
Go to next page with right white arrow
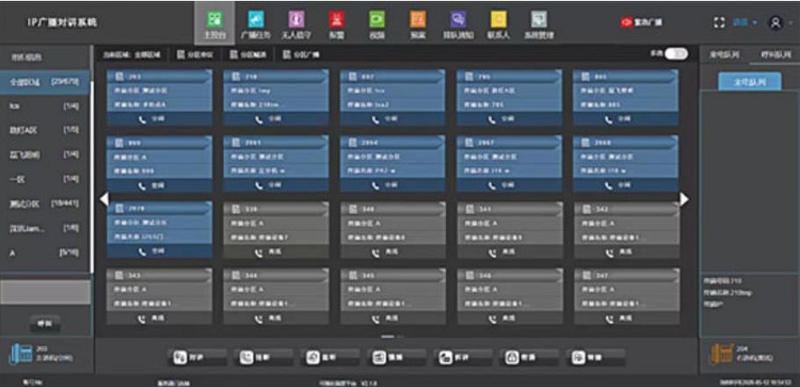[684, 199]
